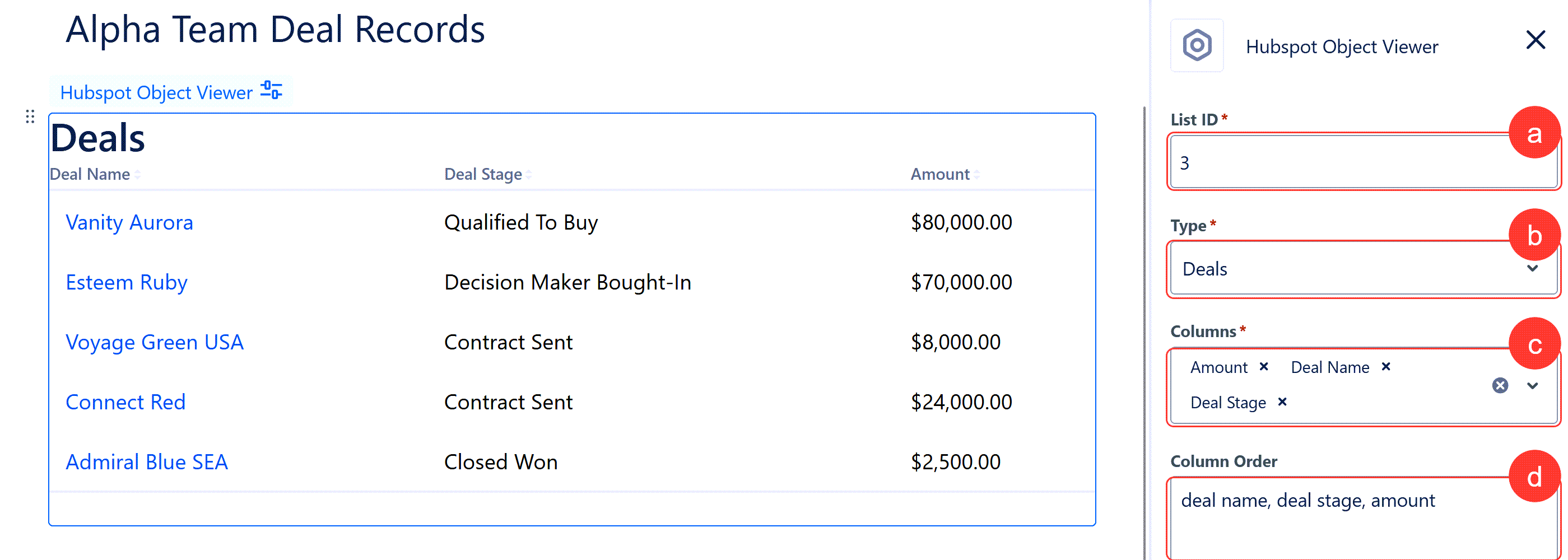Clear all selected columns
Viewport: 1568px width, 560px height.
1500,385
